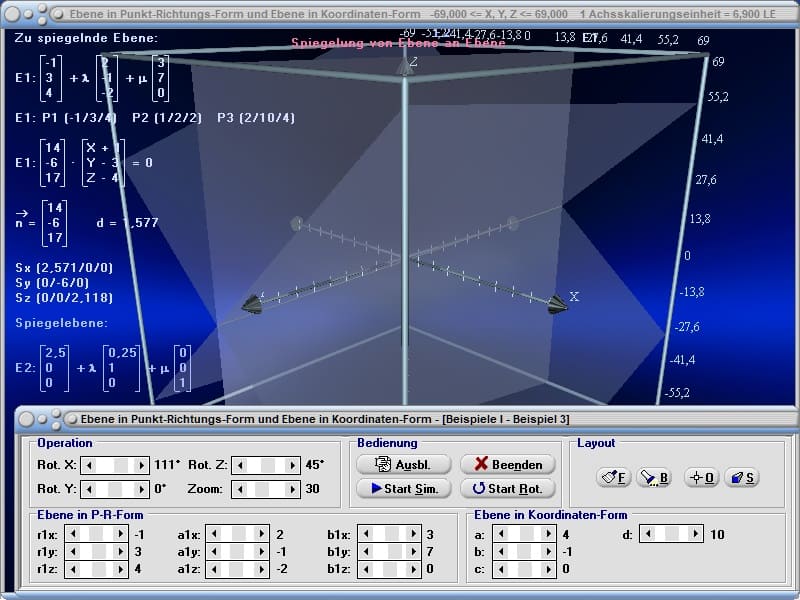This screenshot has height=600, width=800.
Task: Increase a1y value with right arrow
Action: click(262, 552)
